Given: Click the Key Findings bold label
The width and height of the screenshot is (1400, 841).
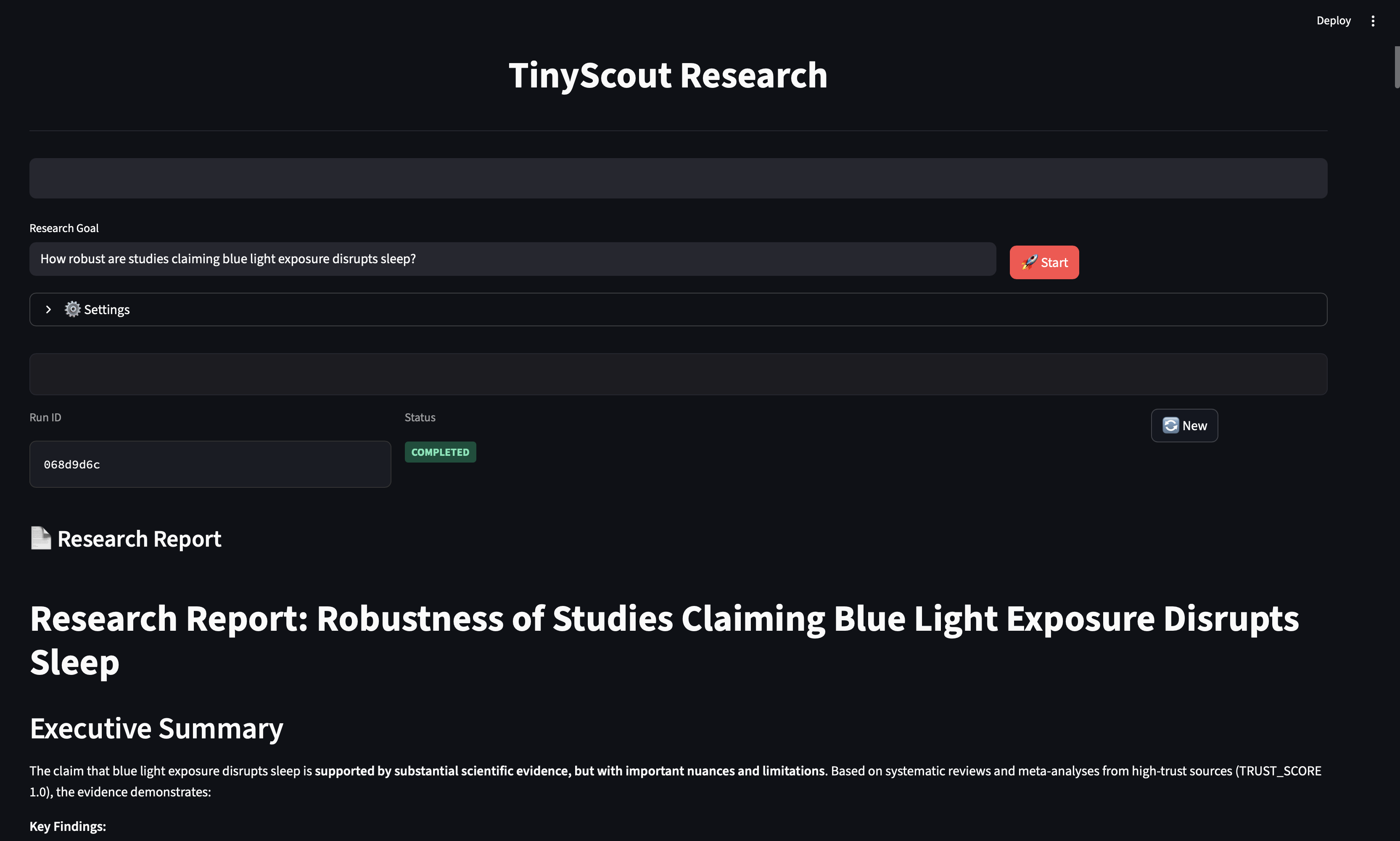Looking at the screenshot, I should tap(67, 826).
